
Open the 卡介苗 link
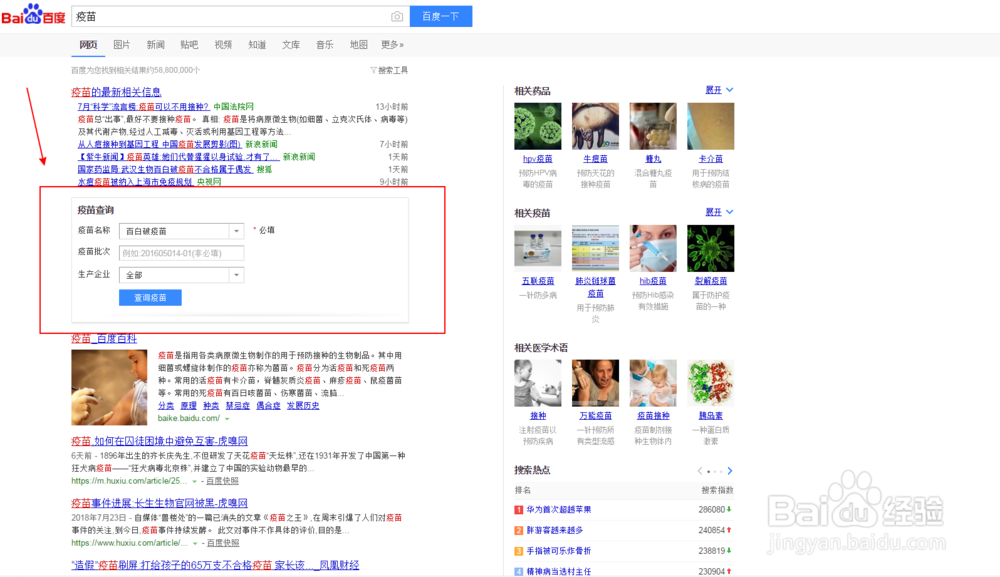click(x=710, y=159)
